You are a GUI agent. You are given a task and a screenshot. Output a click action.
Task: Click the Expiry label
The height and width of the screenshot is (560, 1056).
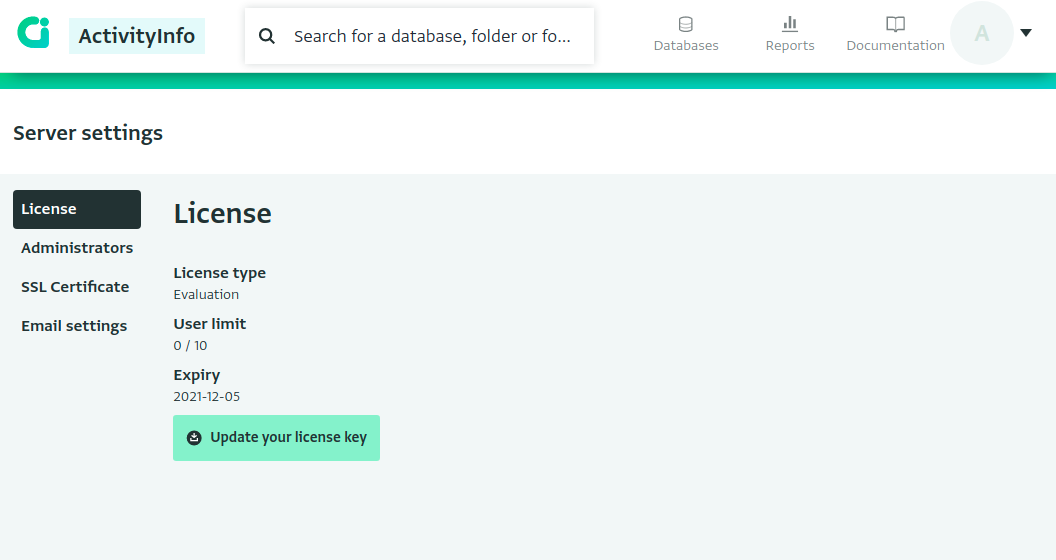point(197,376)
